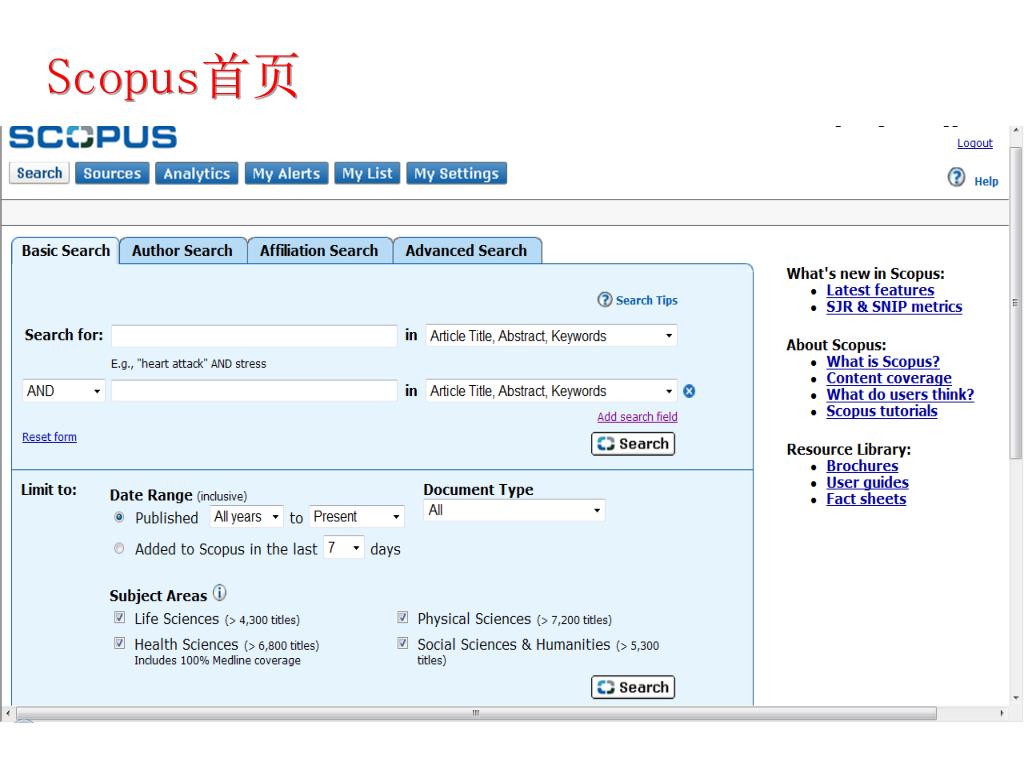Open the Analytics navigation tab
The height and width of the screenshot is (768, 1024).
point(197,174)
